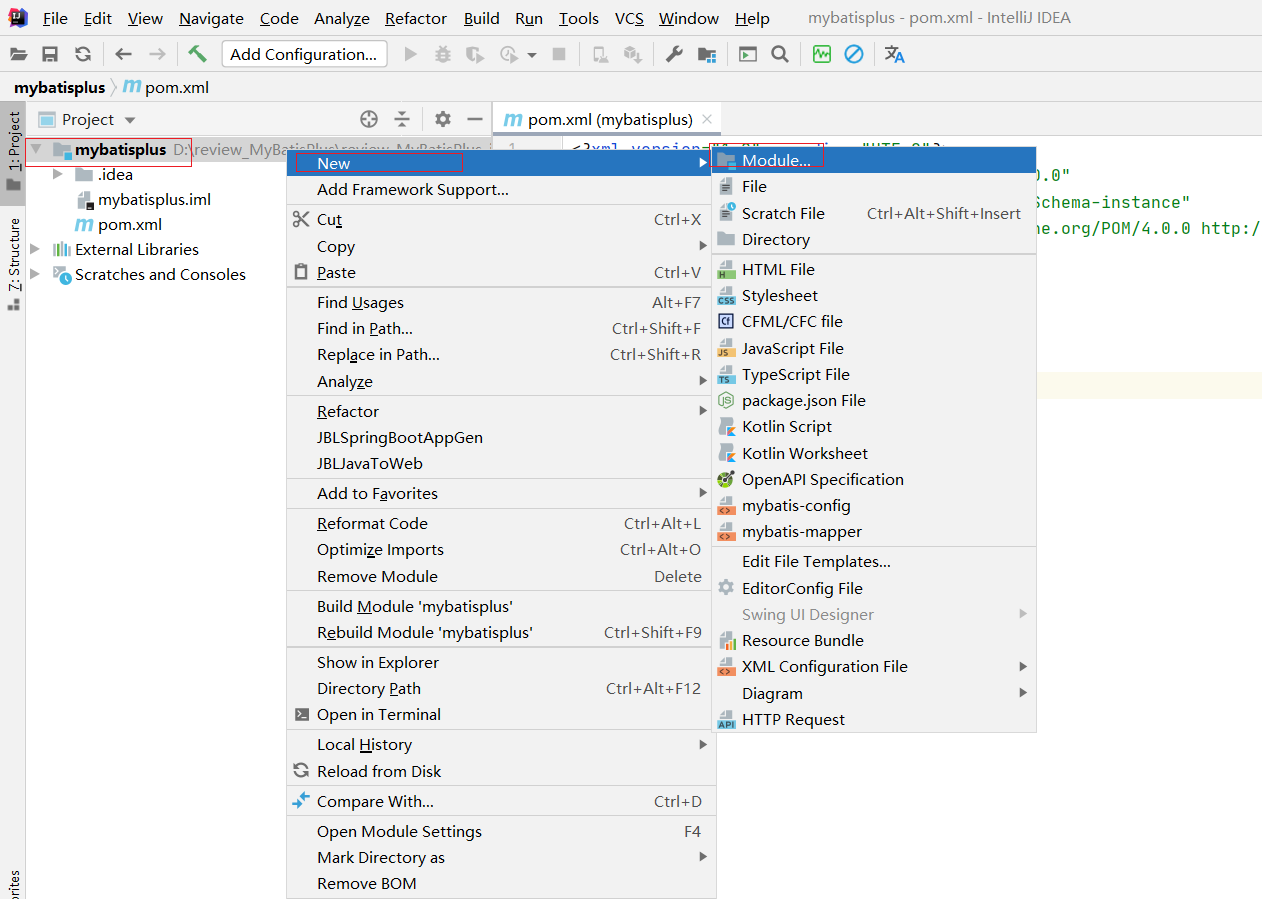This screenshot has height=899, width=1262.
Task: Click the Synchronize refresh toolbar icon
Action: click(83, 54)
